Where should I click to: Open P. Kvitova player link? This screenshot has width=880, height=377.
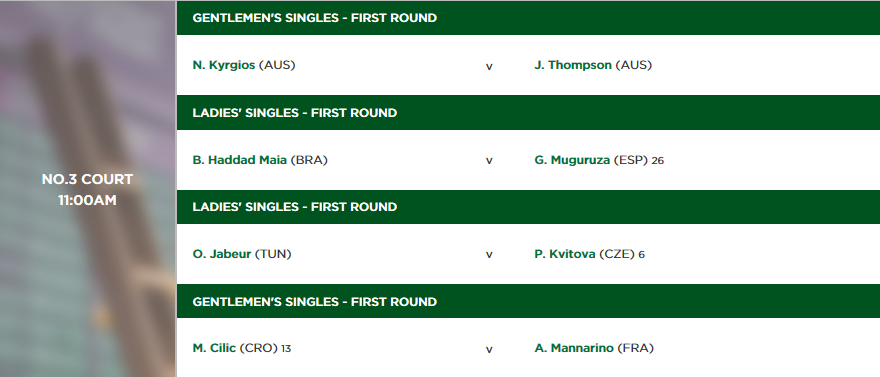click(x=565, y=254)
